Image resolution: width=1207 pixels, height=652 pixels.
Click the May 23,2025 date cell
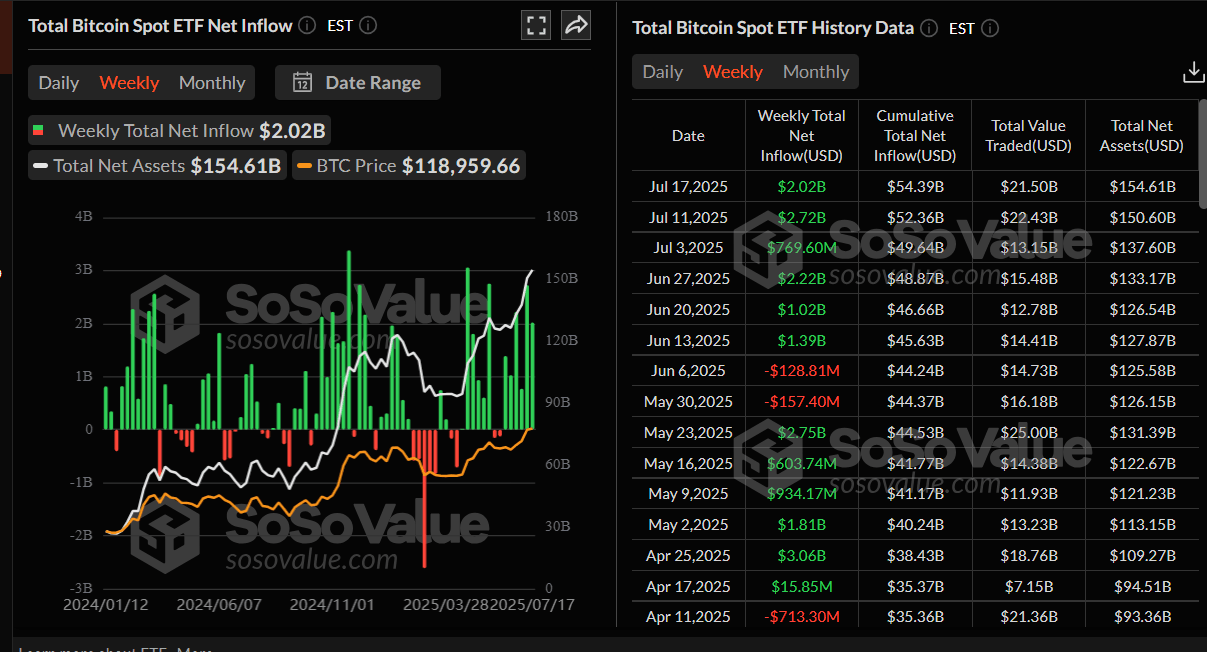pyautogui.click(x=688, y=433)
